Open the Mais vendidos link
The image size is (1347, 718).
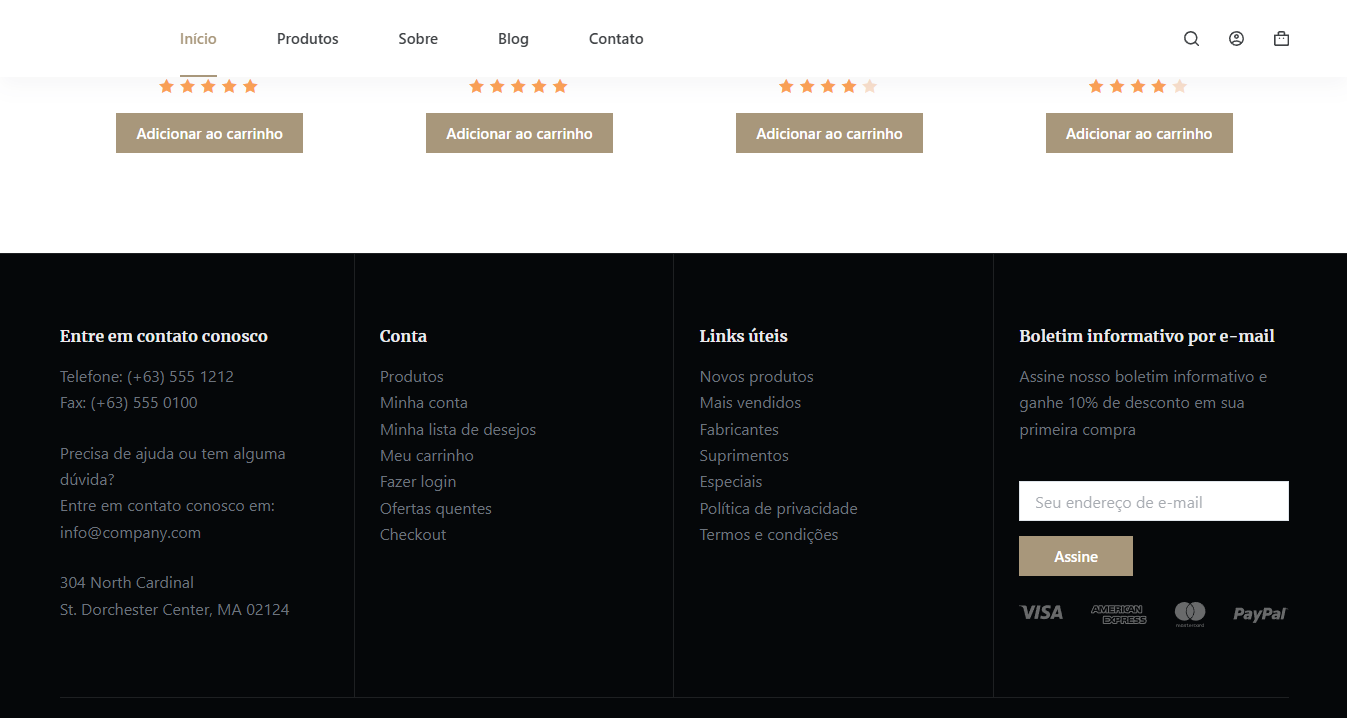pos(750,402)
